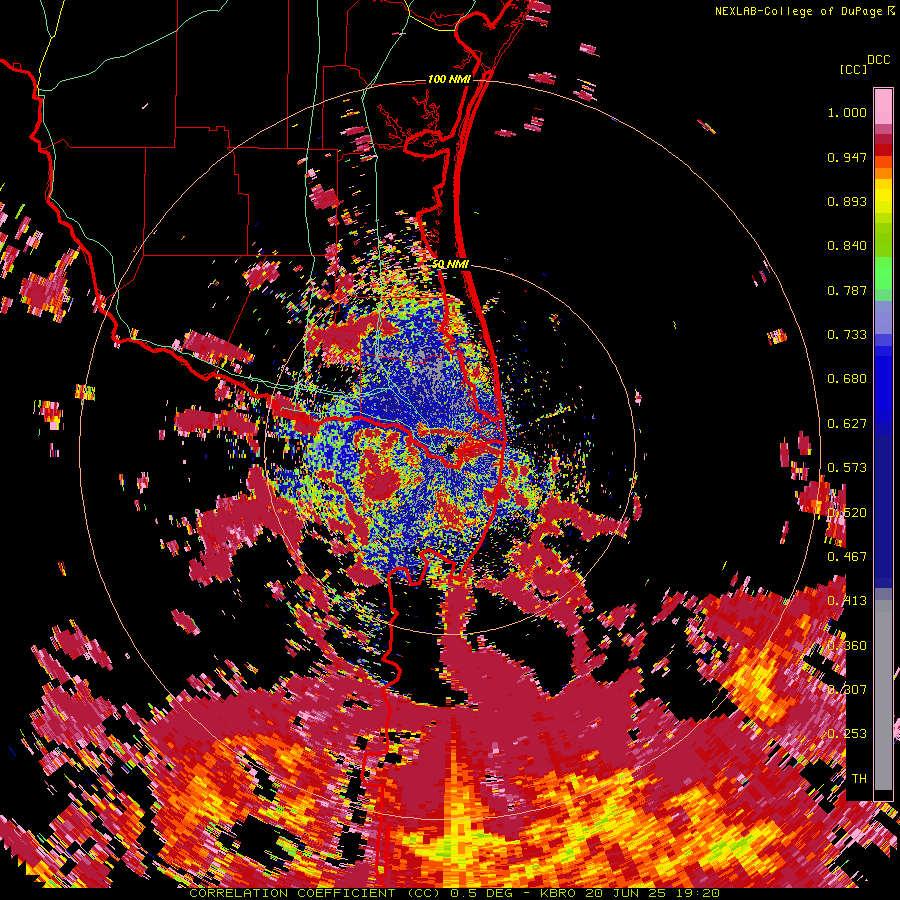Select the 0.680 legend value
This screenshot has height=900, width=900.
(847, 379)
